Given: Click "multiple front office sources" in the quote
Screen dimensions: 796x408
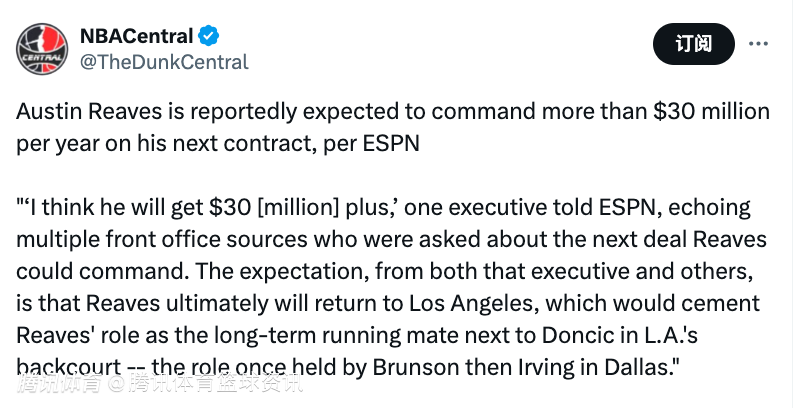Looking at the screenshot, I should click(161, 240).
